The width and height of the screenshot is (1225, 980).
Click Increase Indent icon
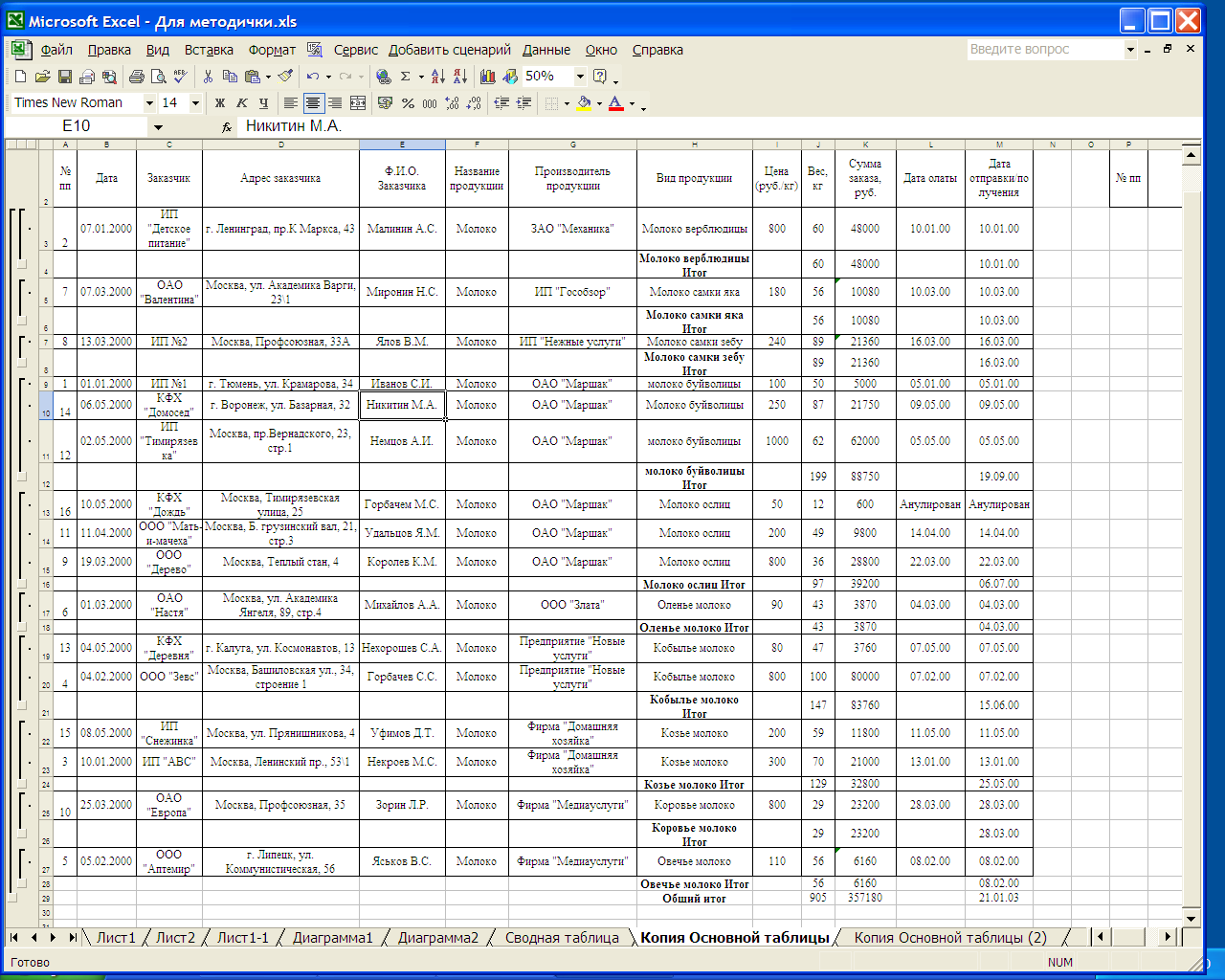point(523,102)
